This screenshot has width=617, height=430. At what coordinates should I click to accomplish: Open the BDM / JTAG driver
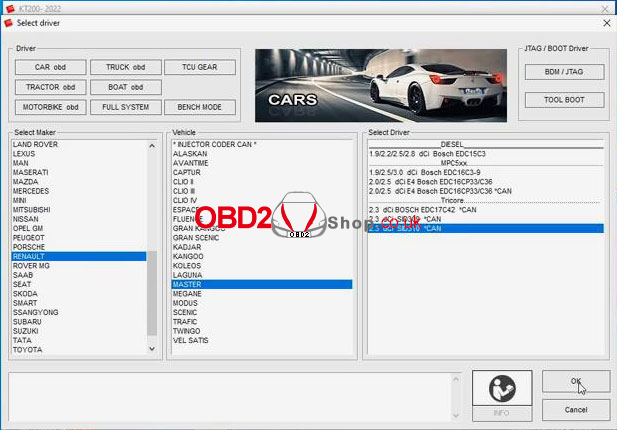click(564, 72)
